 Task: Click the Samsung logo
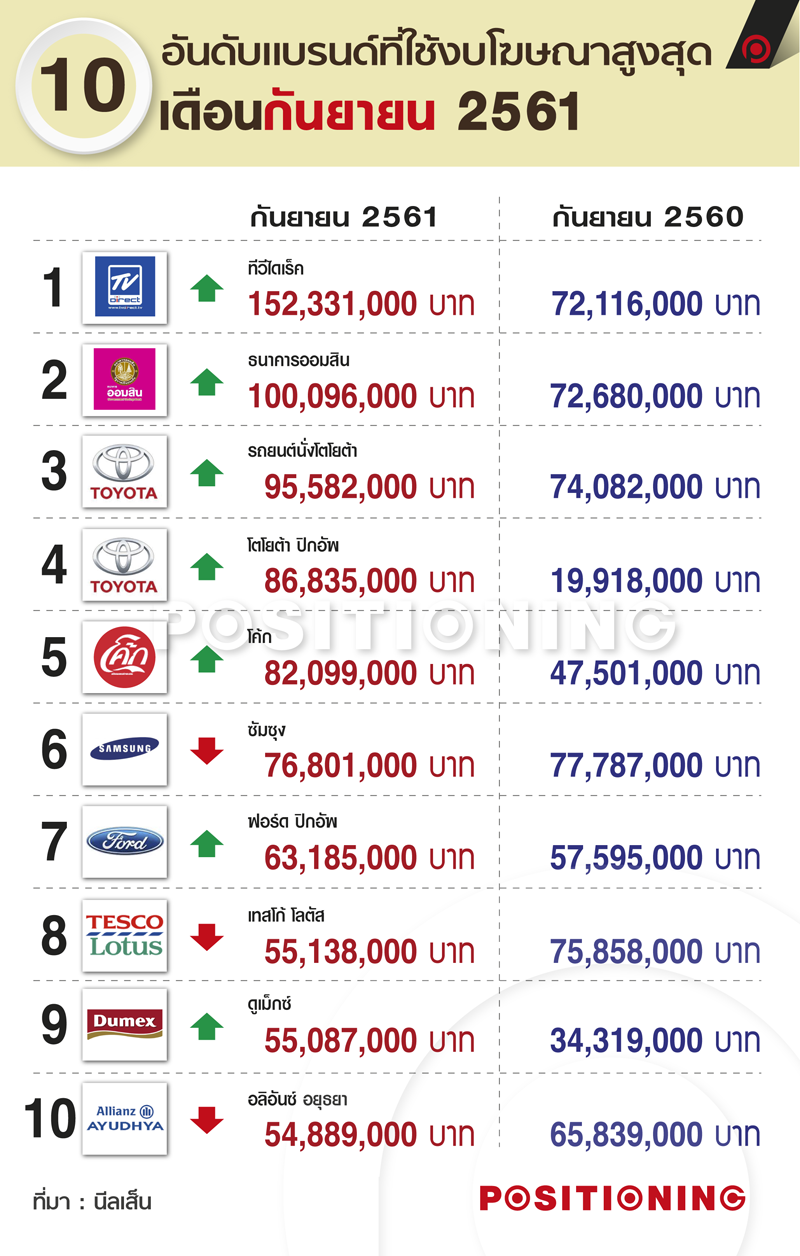point(125,749)
